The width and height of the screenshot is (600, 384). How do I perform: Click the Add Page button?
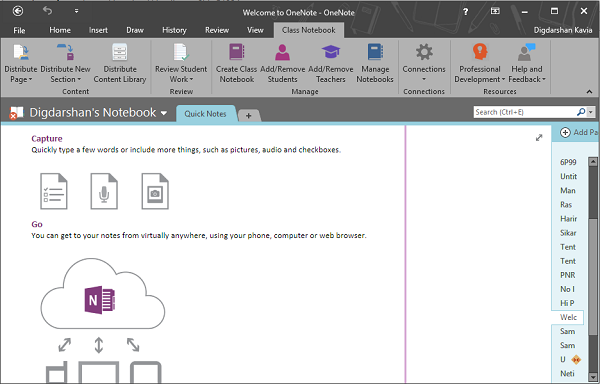(x=579, y=132)
